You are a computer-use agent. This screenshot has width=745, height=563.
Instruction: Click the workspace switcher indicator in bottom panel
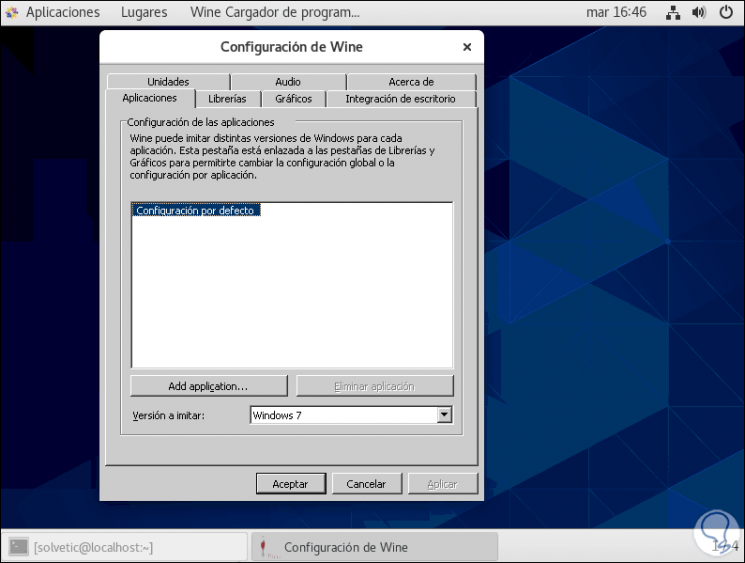[725, 546]
